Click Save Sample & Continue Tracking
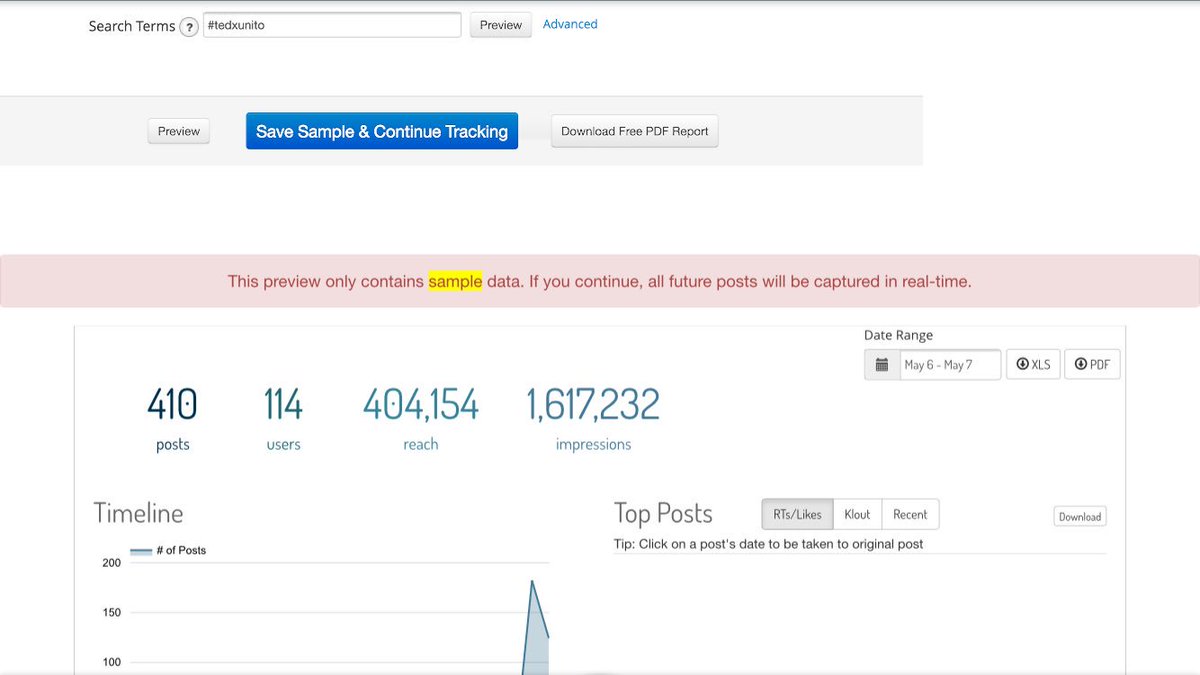Viewport: 1200px width, 675px height. pos(382,131)
